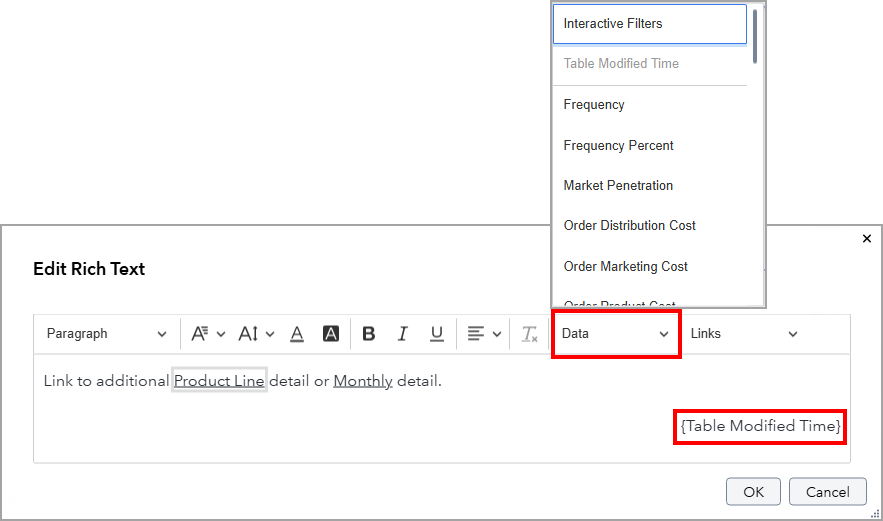Click the Cancel button

[827, 492]
